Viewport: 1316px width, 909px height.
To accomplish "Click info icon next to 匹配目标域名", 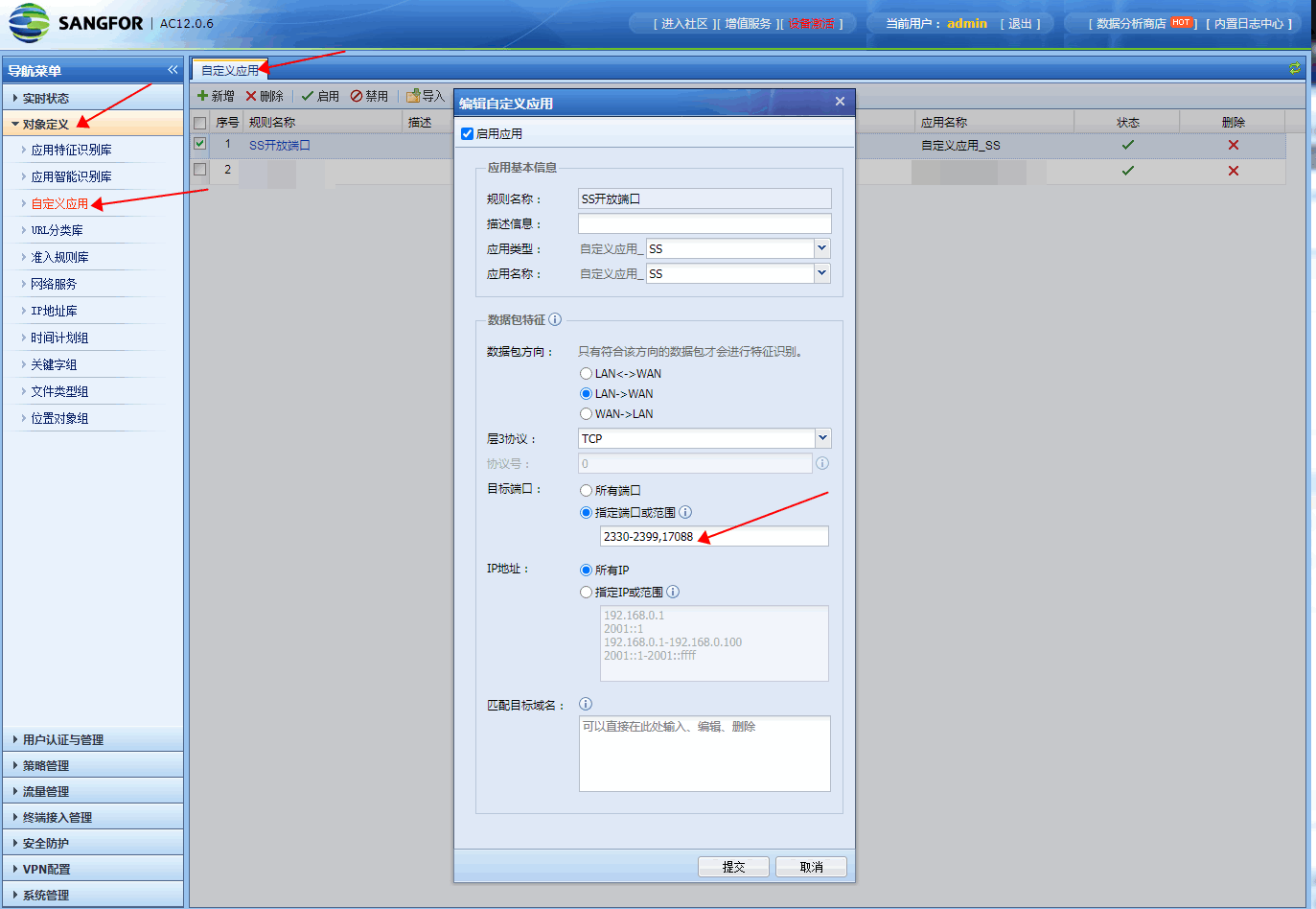I will (x=586, y=704).
